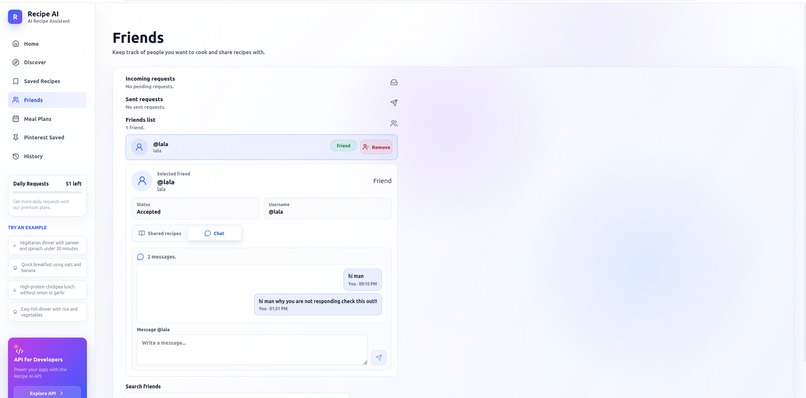Click the @lala avatar in friends list
Screen dimensions: 806x398
139,147
